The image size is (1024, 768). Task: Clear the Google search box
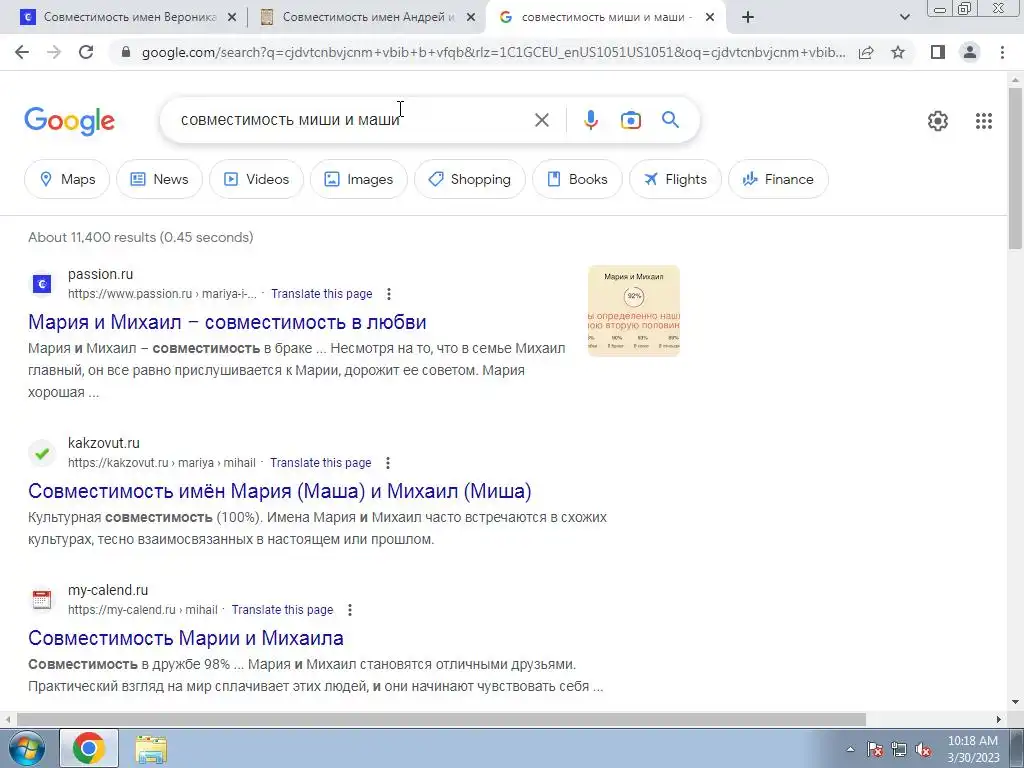click(x=541, y=120)
